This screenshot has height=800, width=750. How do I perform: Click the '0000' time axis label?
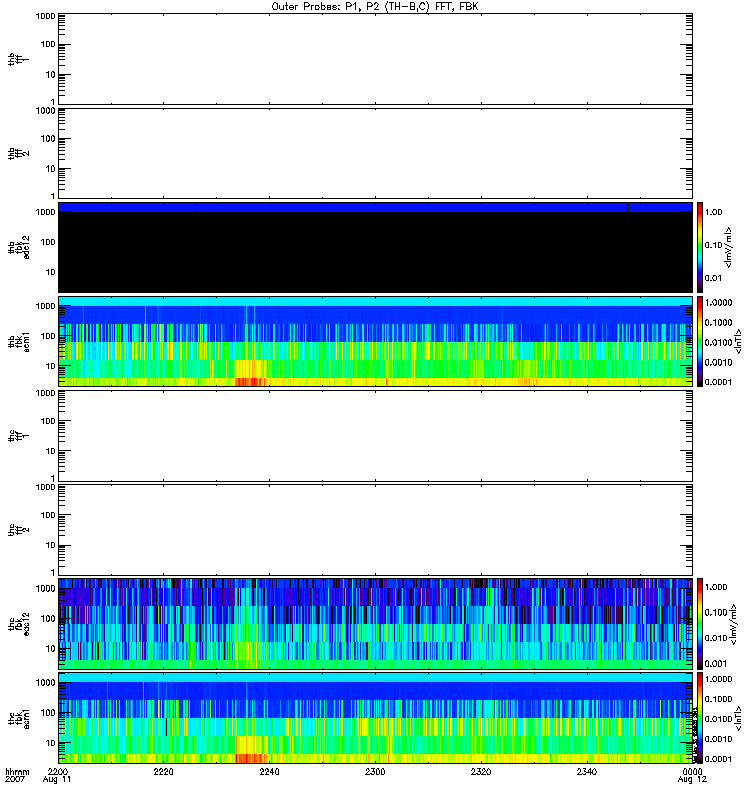pyautogui.click(x=692, y=772)
